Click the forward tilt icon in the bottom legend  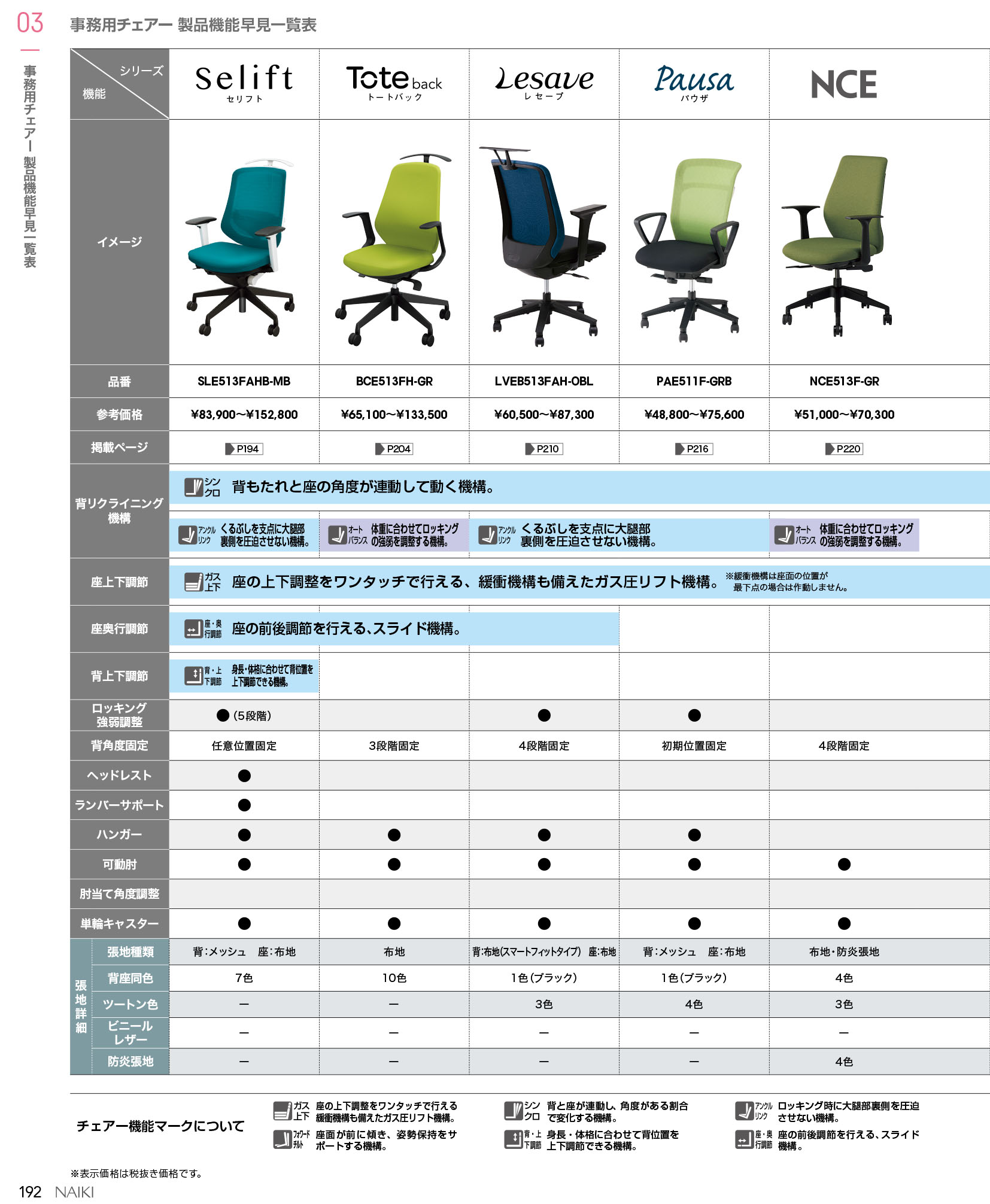pos(282,1139)
